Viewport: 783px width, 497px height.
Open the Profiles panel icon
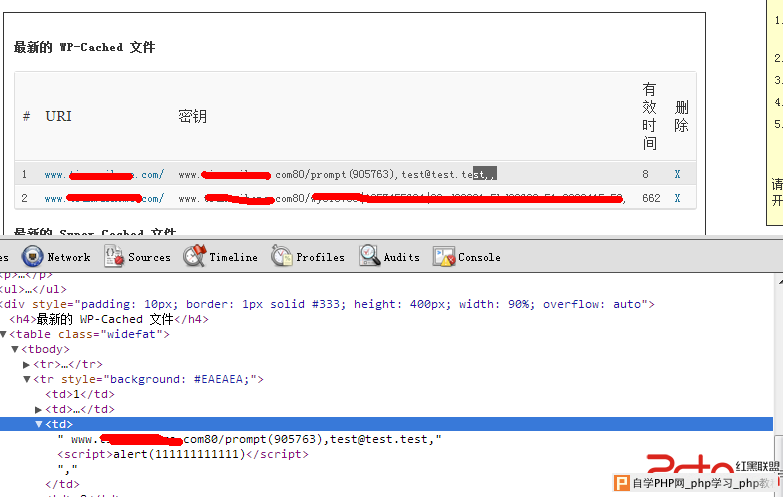(282, 256)
